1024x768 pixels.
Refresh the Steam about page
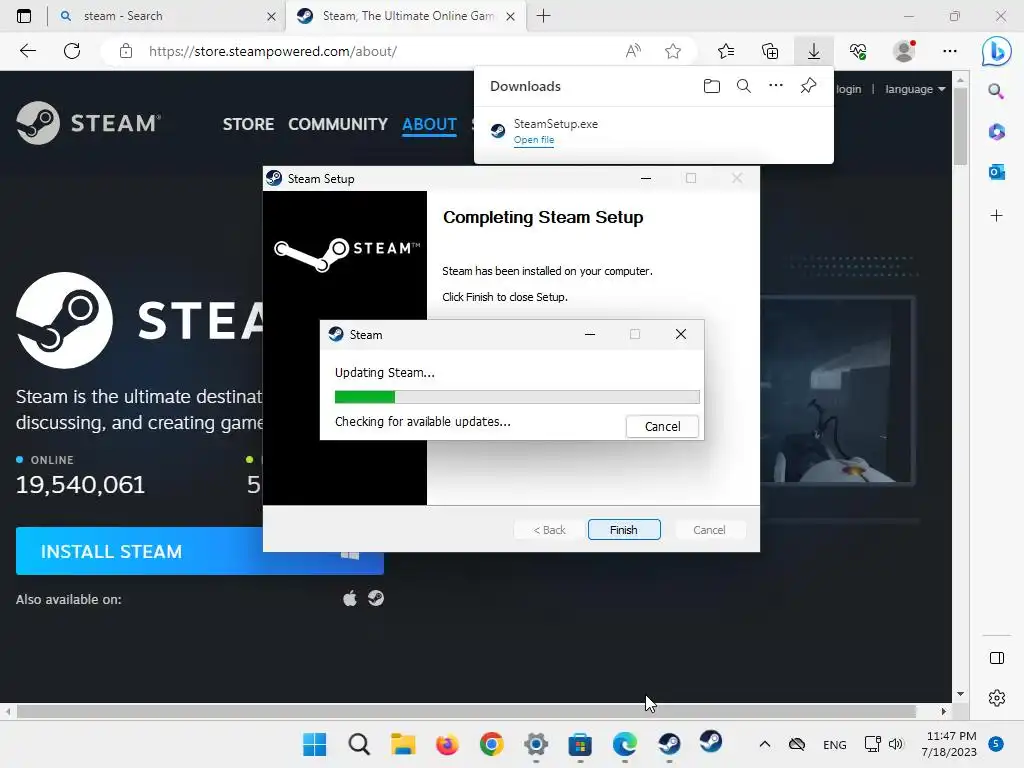click(x=72, y=51)
